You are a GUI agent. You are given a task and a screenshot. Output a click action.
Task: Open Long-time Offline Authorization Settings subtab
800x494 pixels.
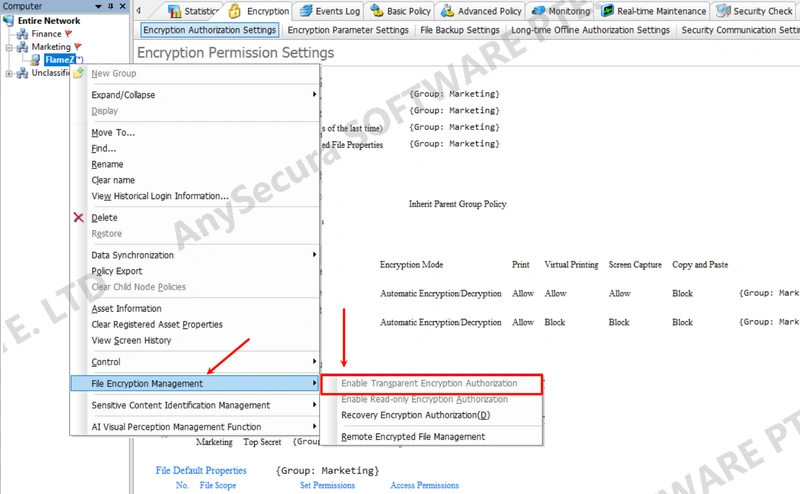(590, 30)
